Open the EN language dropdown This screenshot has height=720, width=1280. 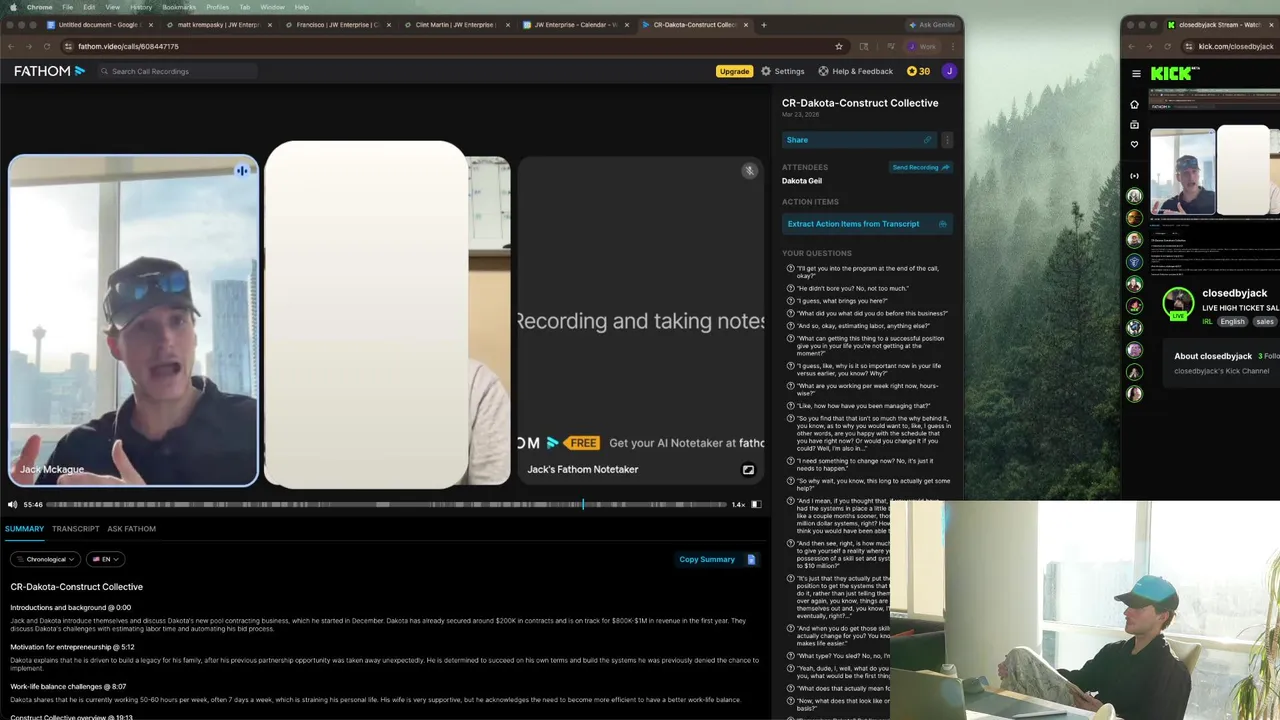[105, 559]
